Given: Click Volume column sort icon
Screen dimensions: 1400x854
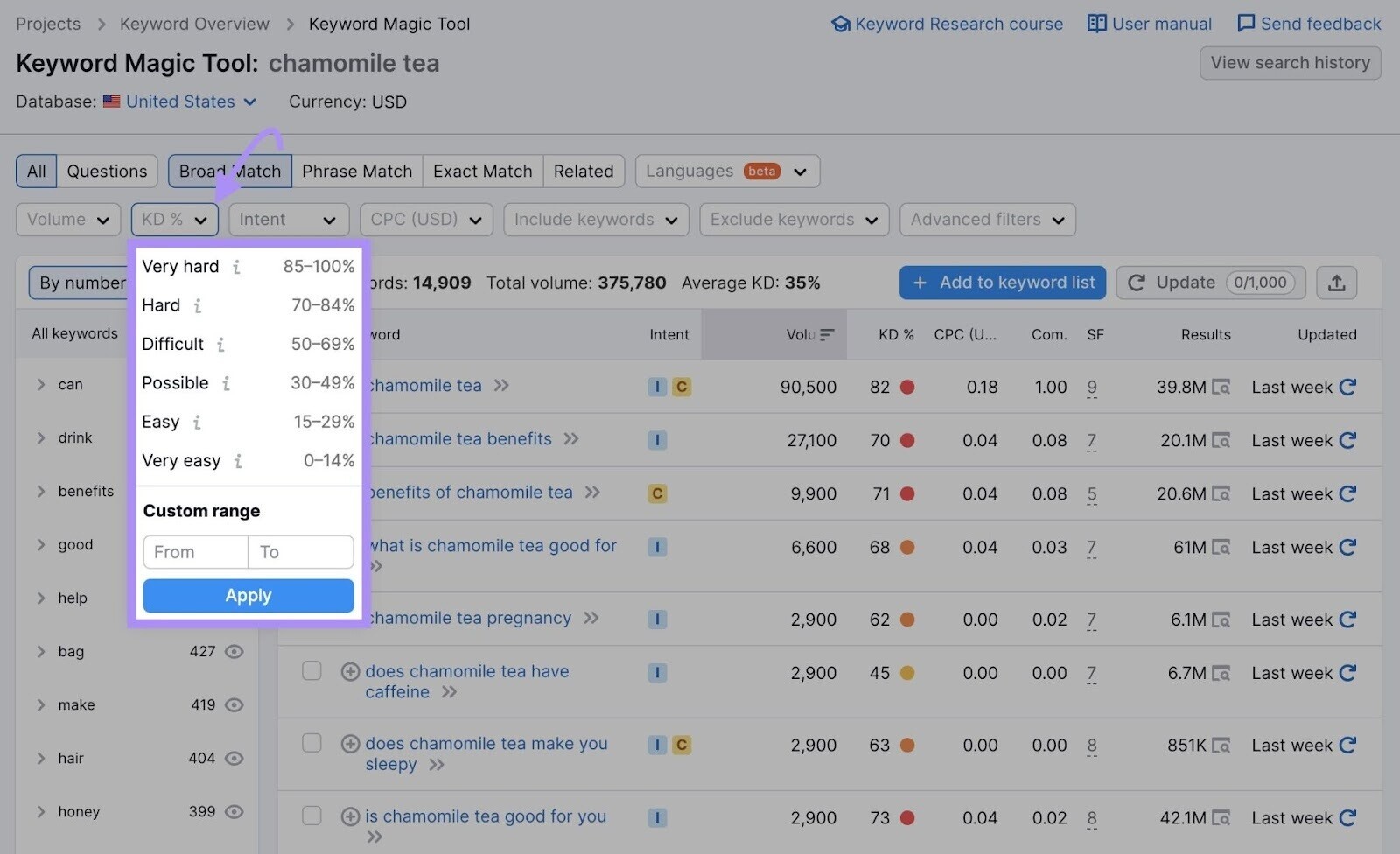Looking at the screenshot, I should 827,334.
